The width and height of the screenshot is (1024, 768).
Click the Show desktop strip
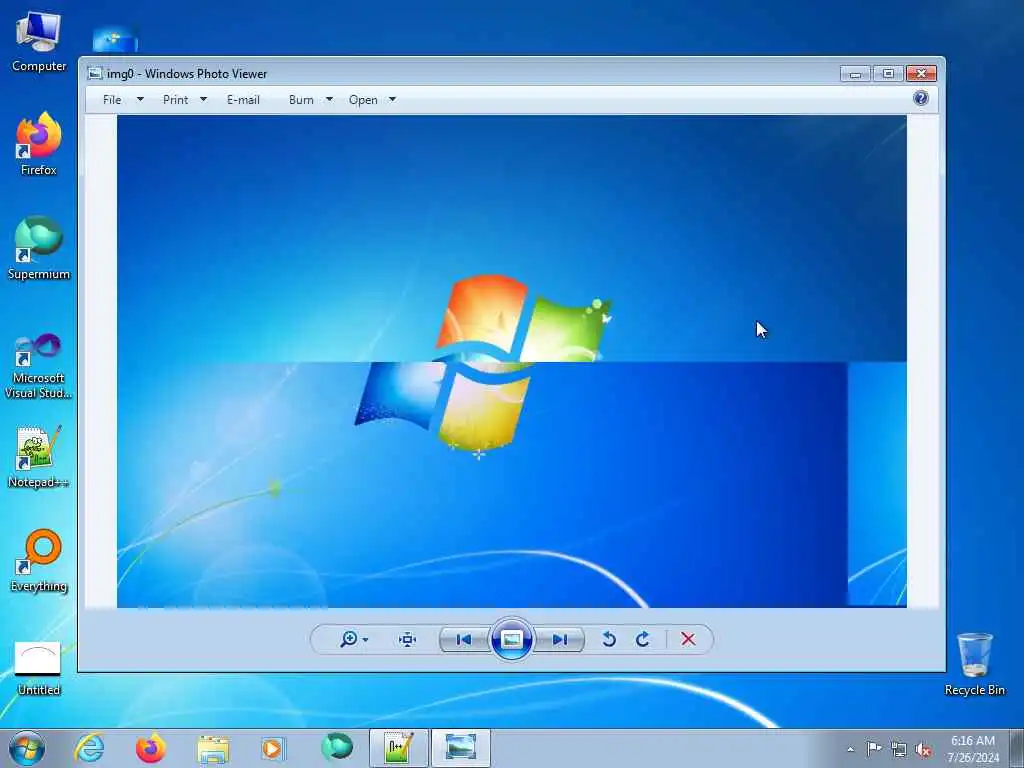coord(1017,749)
